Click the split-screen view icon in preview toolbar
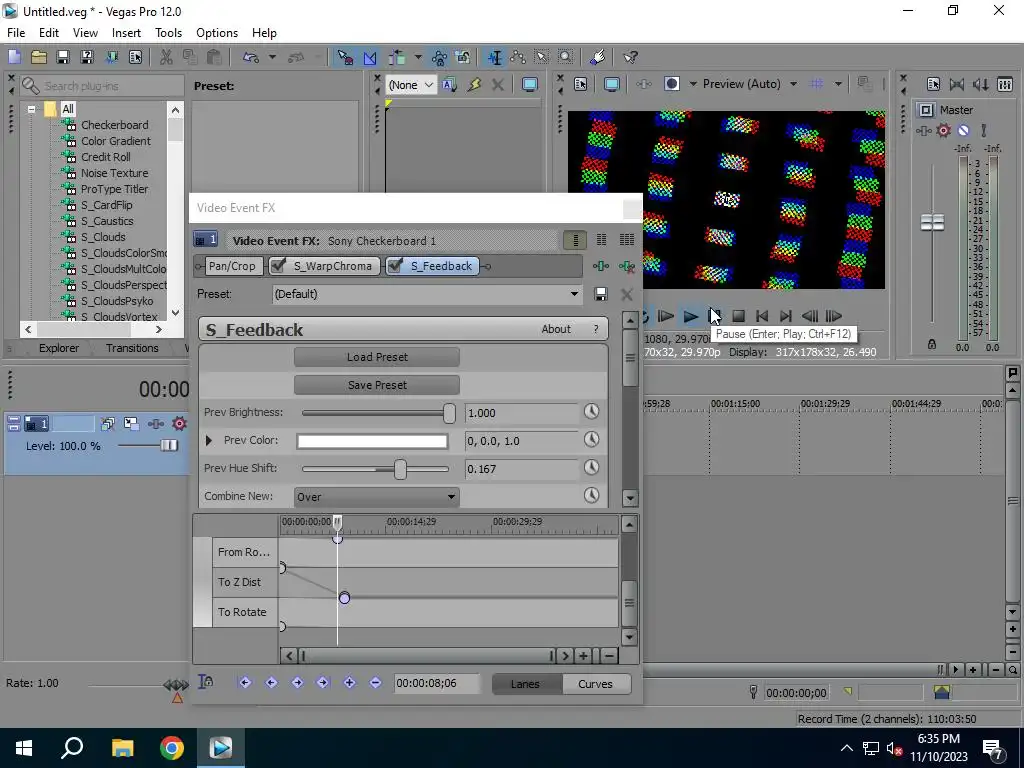Image resolution: width=1024 pixels, height=768 pixels. pyautogui.click(x=671, y=84)
